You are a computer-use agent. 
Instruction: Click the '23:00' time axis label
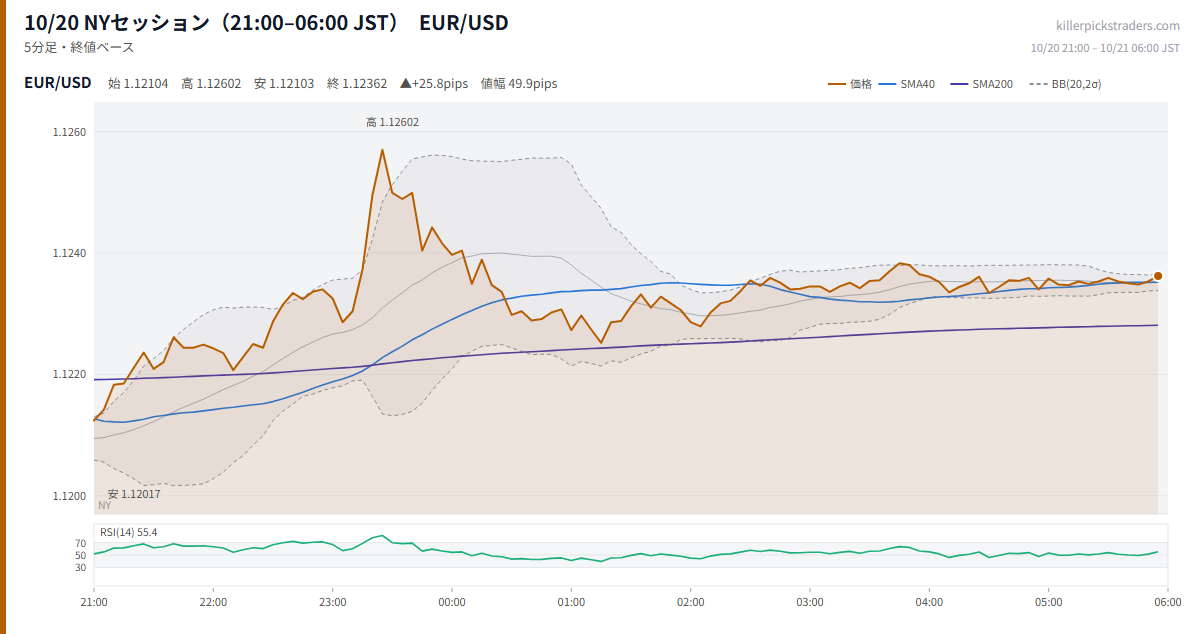click(333, 602)
